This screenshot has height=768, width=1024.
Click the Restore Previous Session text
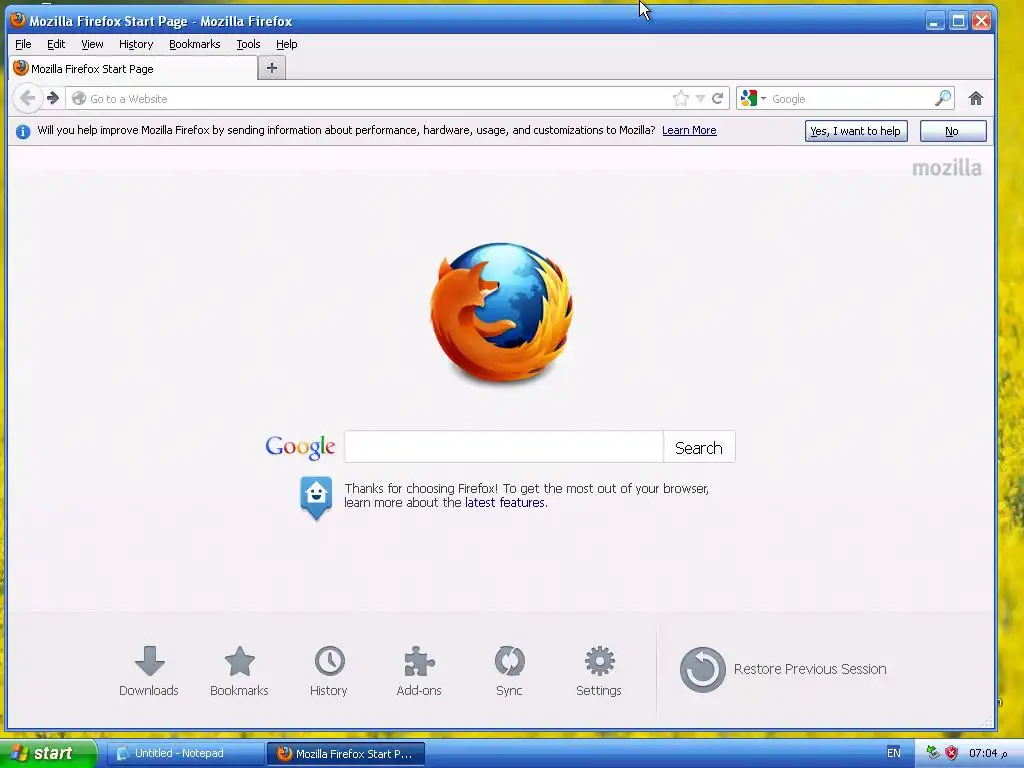[810, 669]
